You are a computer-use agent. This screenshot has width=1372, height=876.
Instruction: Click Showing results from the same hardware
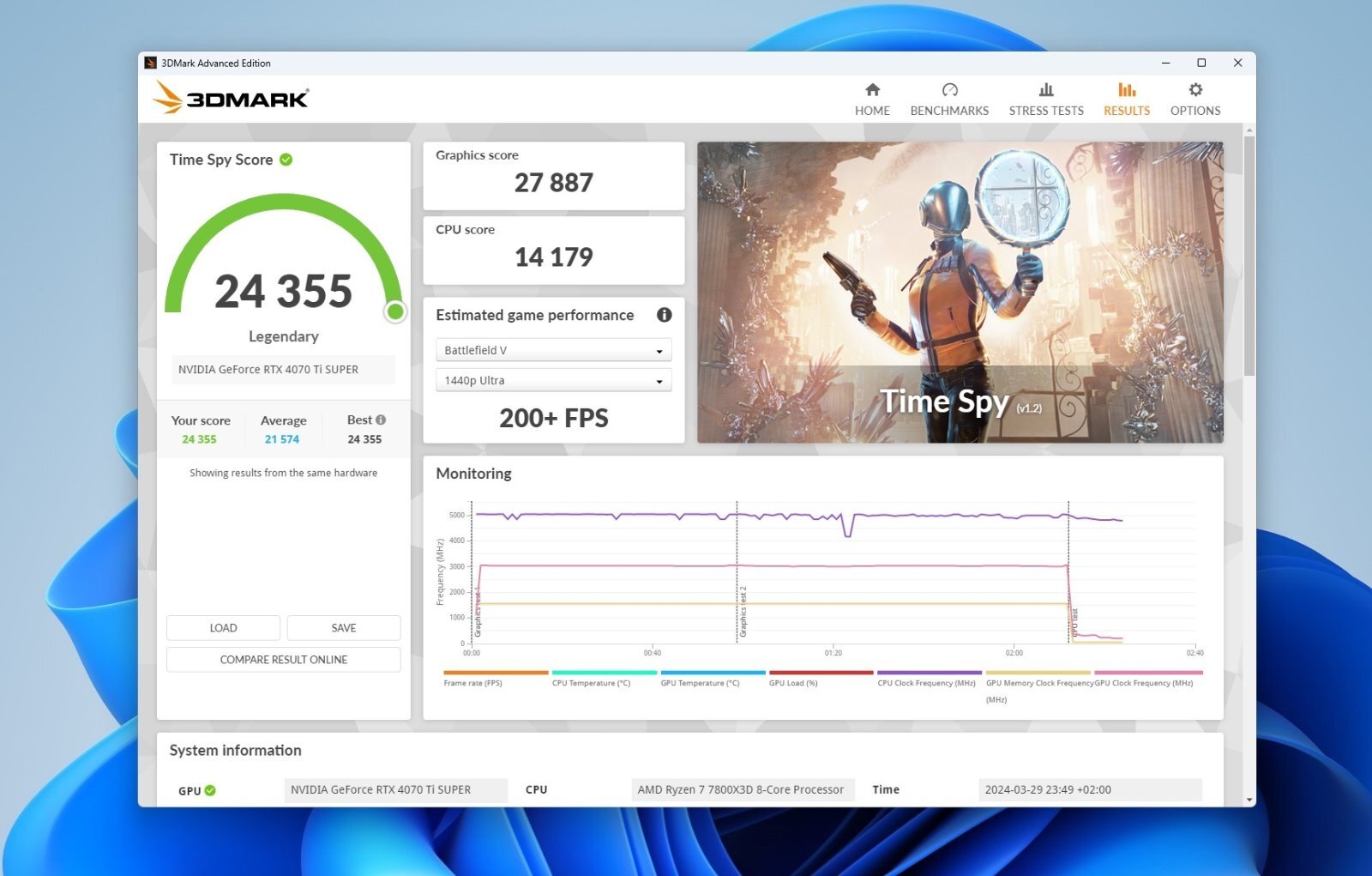pos(284,473)
